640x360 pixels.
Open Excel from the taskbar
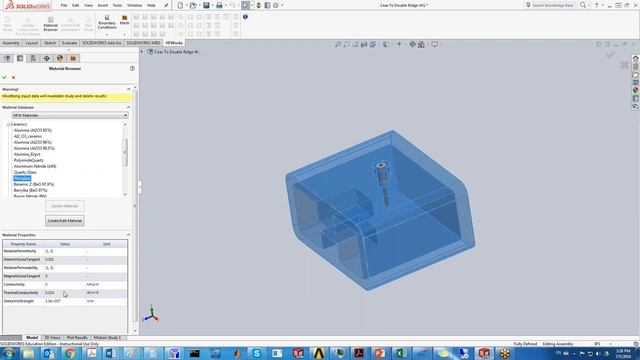[x=400, y=353]
